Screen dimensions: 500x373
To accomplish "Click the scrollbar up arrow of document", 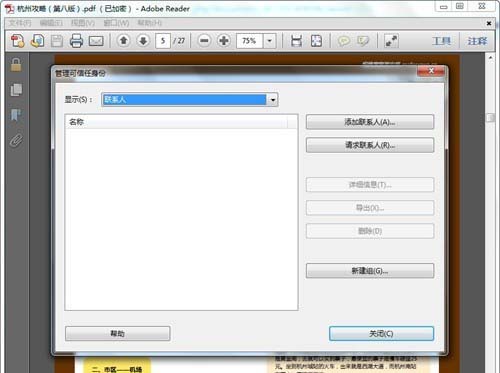I will [490, 58].
